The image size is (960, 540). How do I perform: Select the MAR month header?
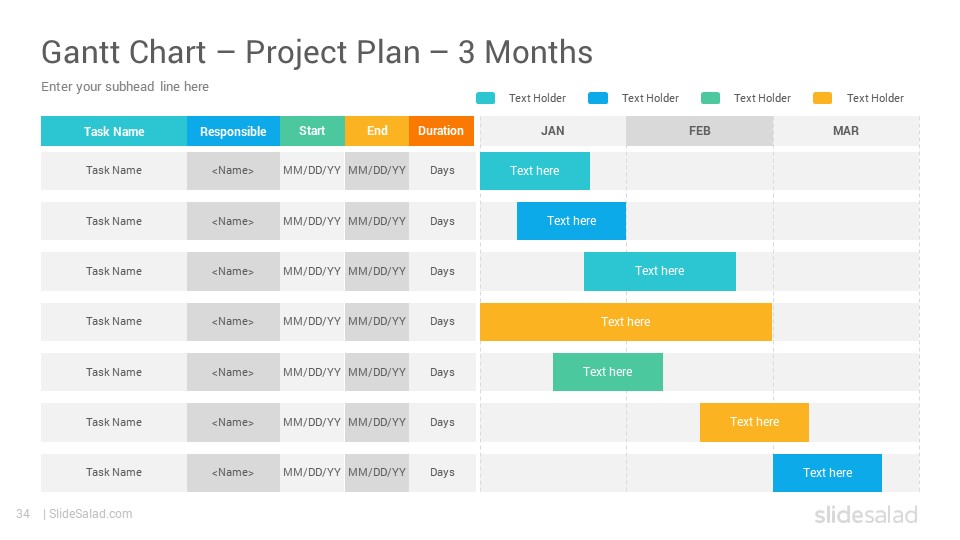(846, 131)
